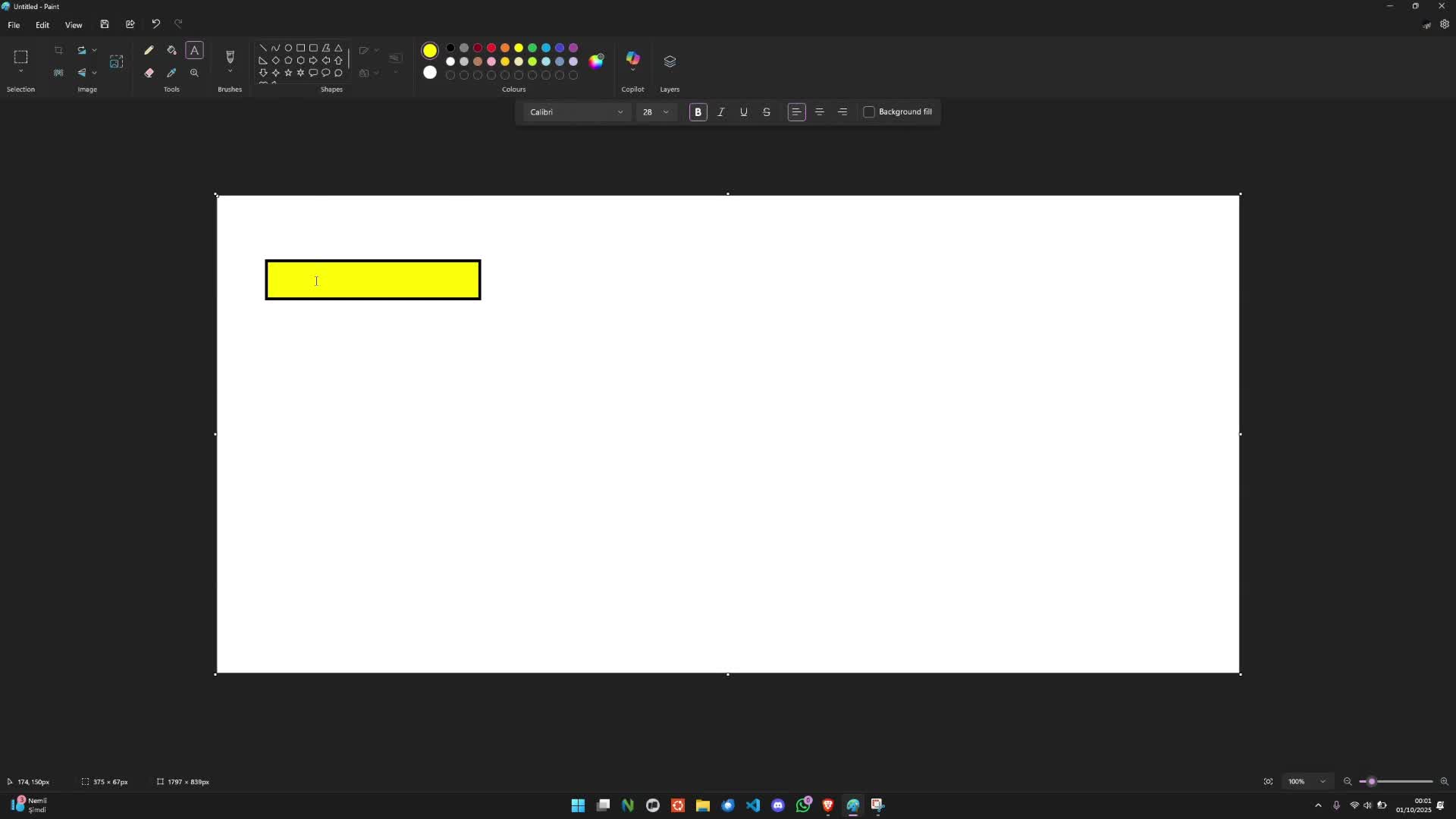The image size is (1456, 819).
Task: Click inside the yellow text box
Action: tap(372, 281)
